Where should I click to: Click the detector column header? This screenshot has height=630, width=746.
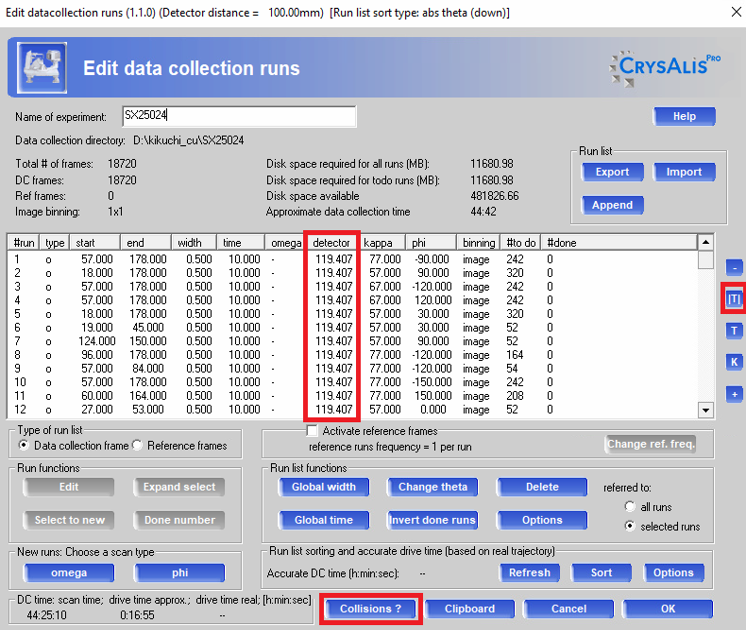coord(331,243)
